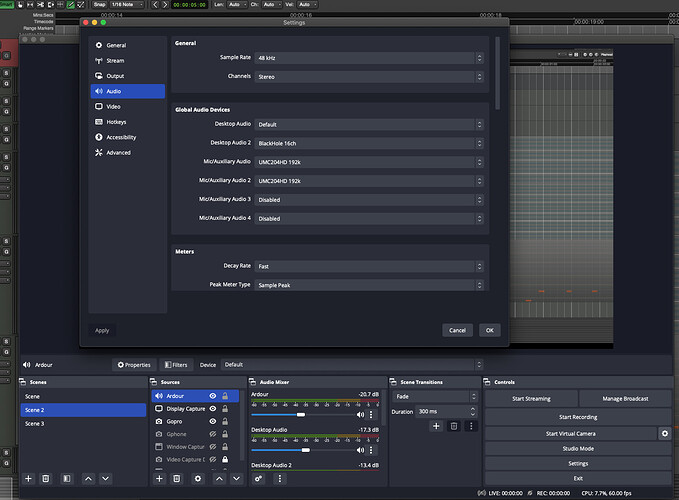Screen dimensions: 679x500
Task: Expand the Desktop Audio 2 device dropdown
Action: click(x=368, y=143)
